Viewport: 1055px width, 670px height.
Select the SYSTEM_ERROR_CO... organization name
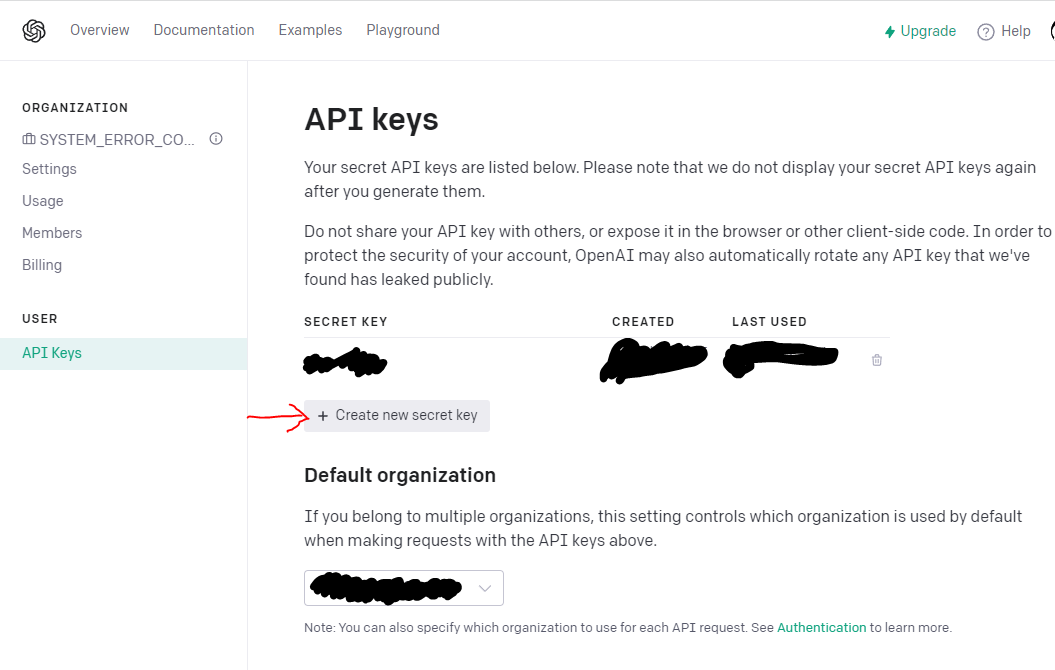click(117, 139)
